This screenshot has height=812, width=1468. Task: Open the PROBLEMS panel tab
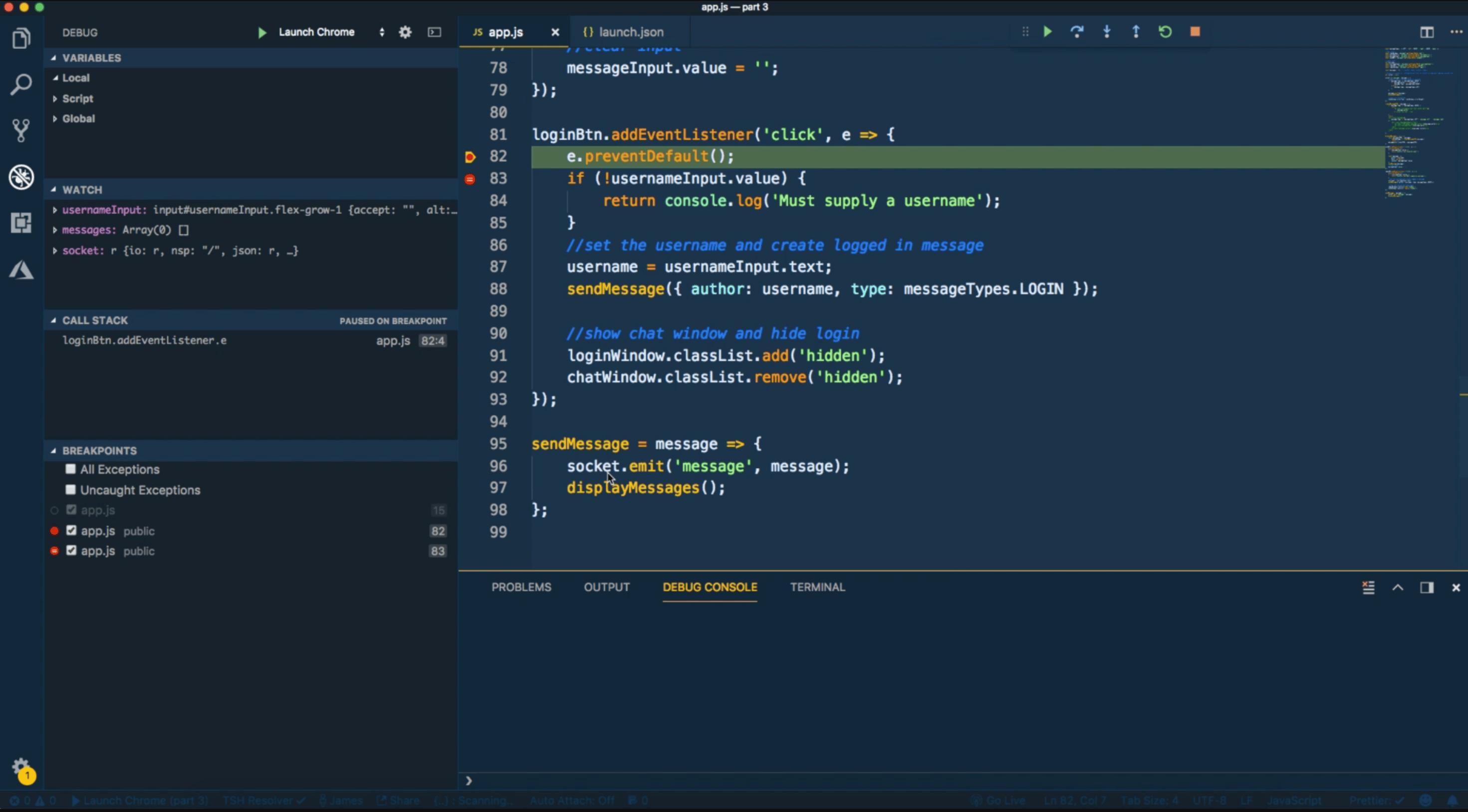[521, 587]
